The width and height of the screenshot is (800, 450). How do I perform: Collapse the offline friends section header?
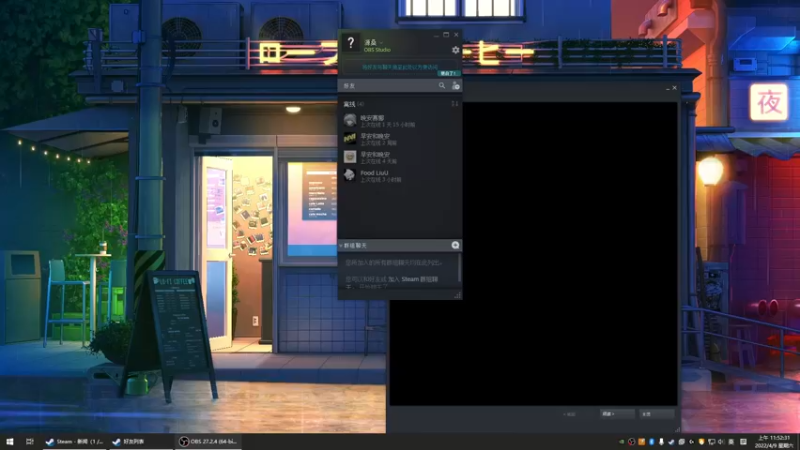pos(354,104)
